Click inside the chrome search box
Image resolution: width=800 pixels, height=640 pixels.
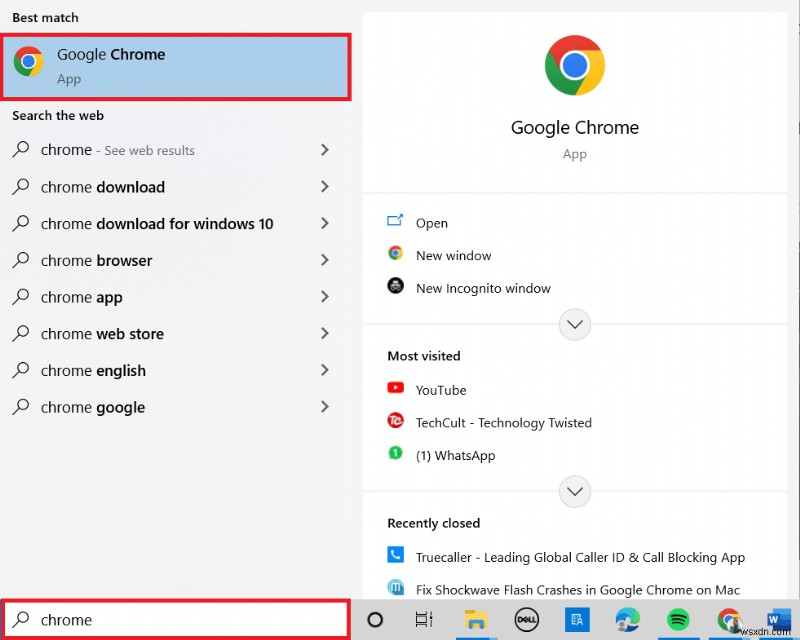(x=180, y=619)
